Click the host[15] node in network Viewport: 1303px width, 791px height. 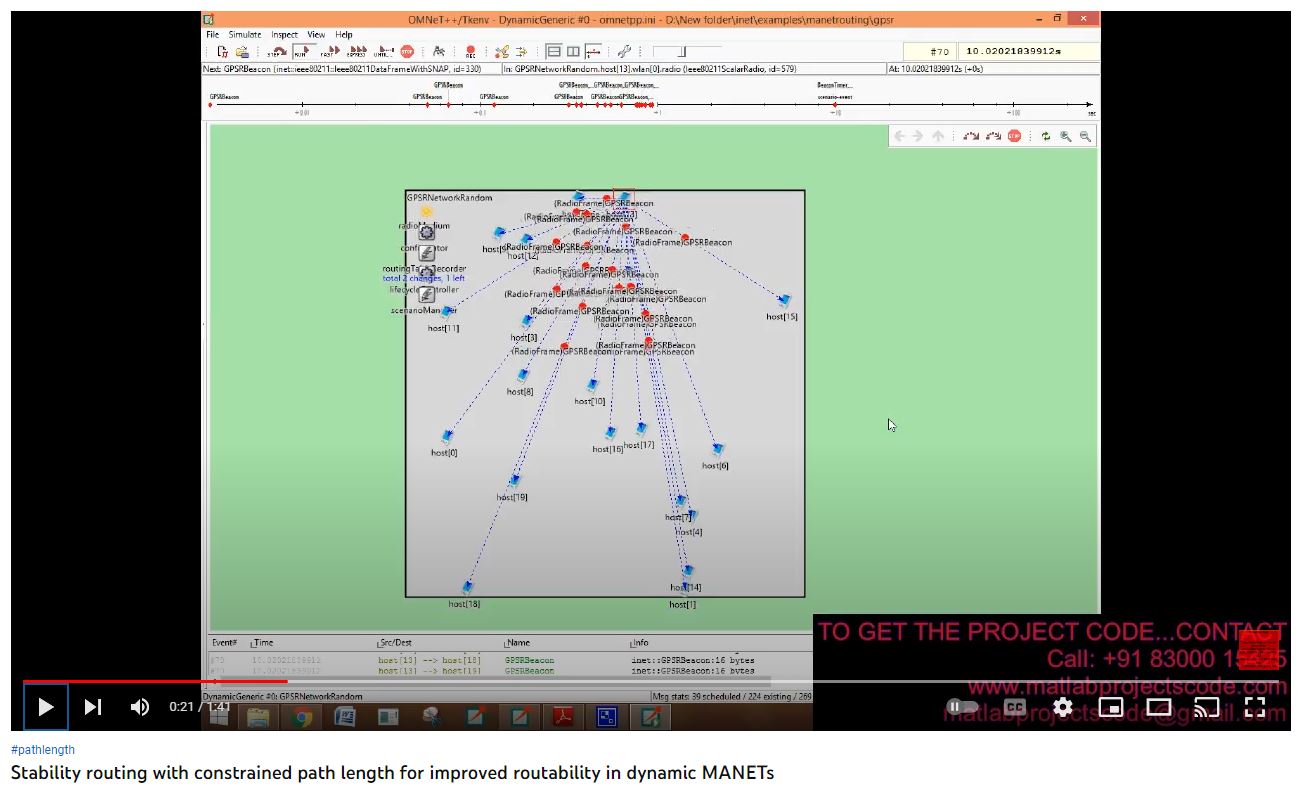point(785,301)
